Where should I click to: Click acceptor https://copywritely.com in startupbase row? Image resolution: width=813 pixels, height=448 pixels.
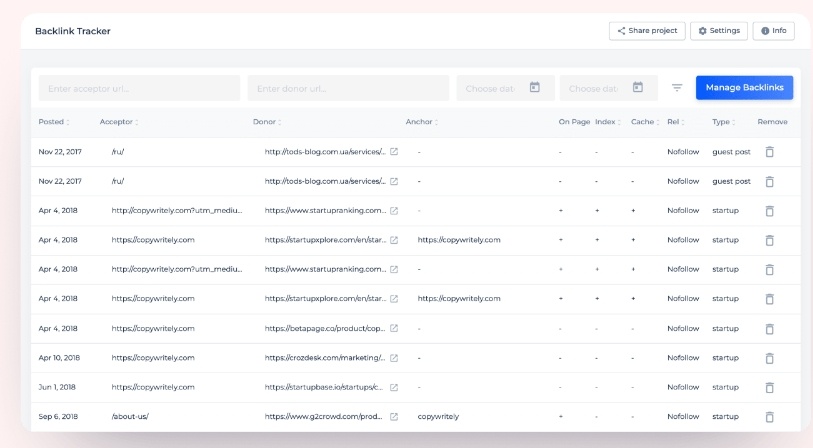pyautogui.click(x=153, y=387)
